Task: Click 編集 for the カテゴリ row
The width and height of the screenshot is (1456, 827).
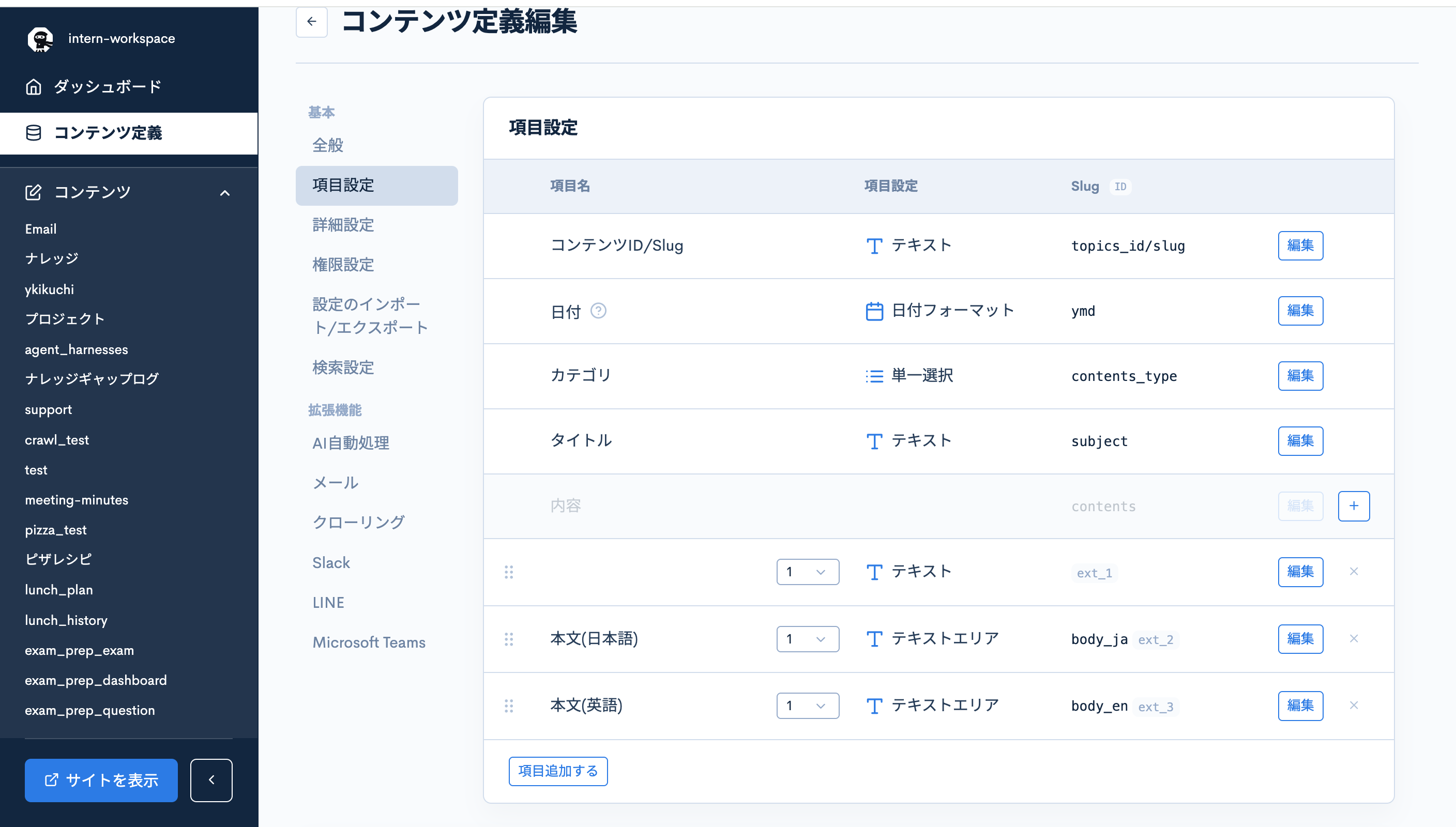Action: (1300, 376)
